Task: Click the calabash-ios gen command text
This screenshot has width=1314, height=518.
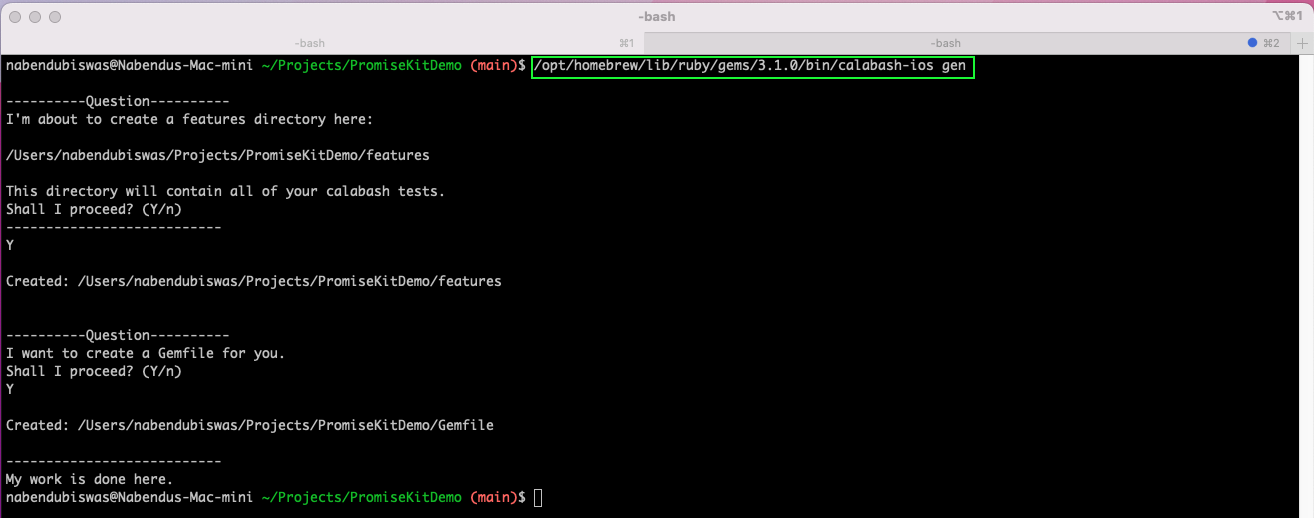Action: coord(751,66)
